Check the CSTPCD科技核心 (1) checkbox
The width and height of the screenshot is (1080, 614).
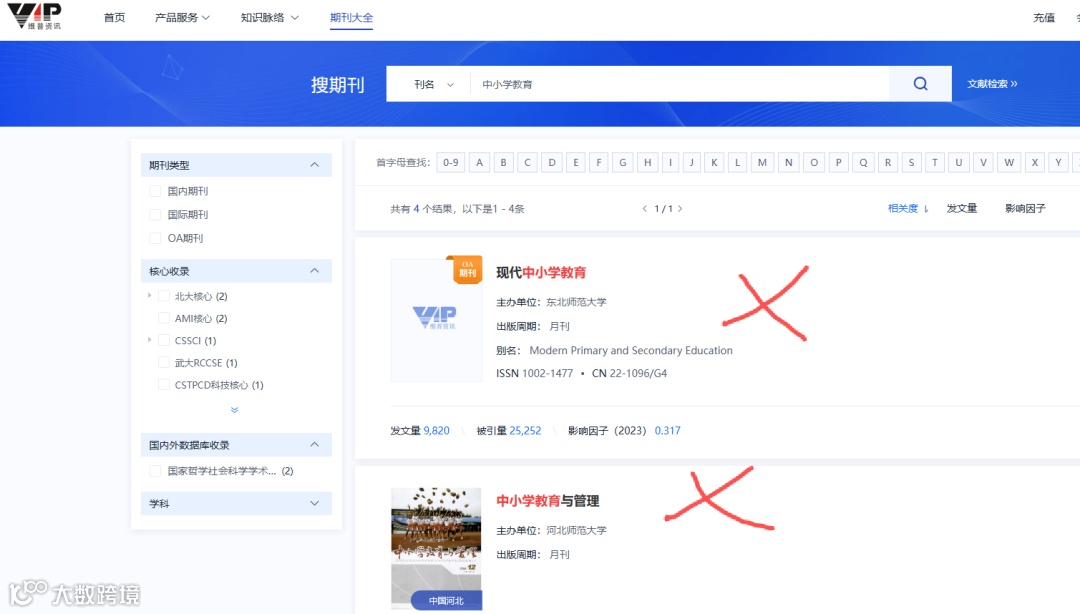[x=164, y=385]
